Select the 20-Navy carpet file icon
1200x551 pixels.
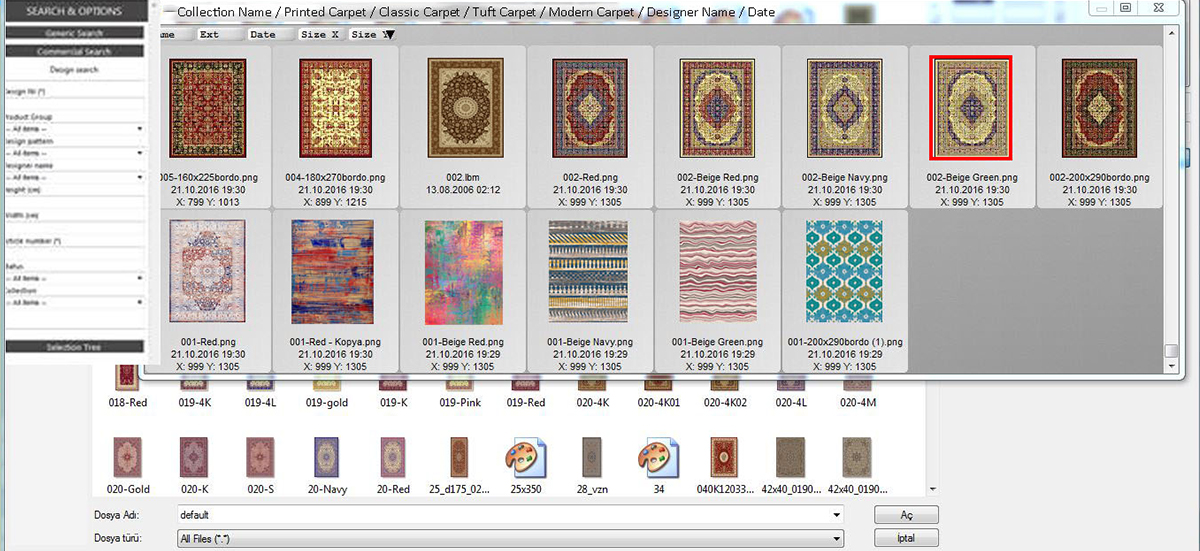326,458
